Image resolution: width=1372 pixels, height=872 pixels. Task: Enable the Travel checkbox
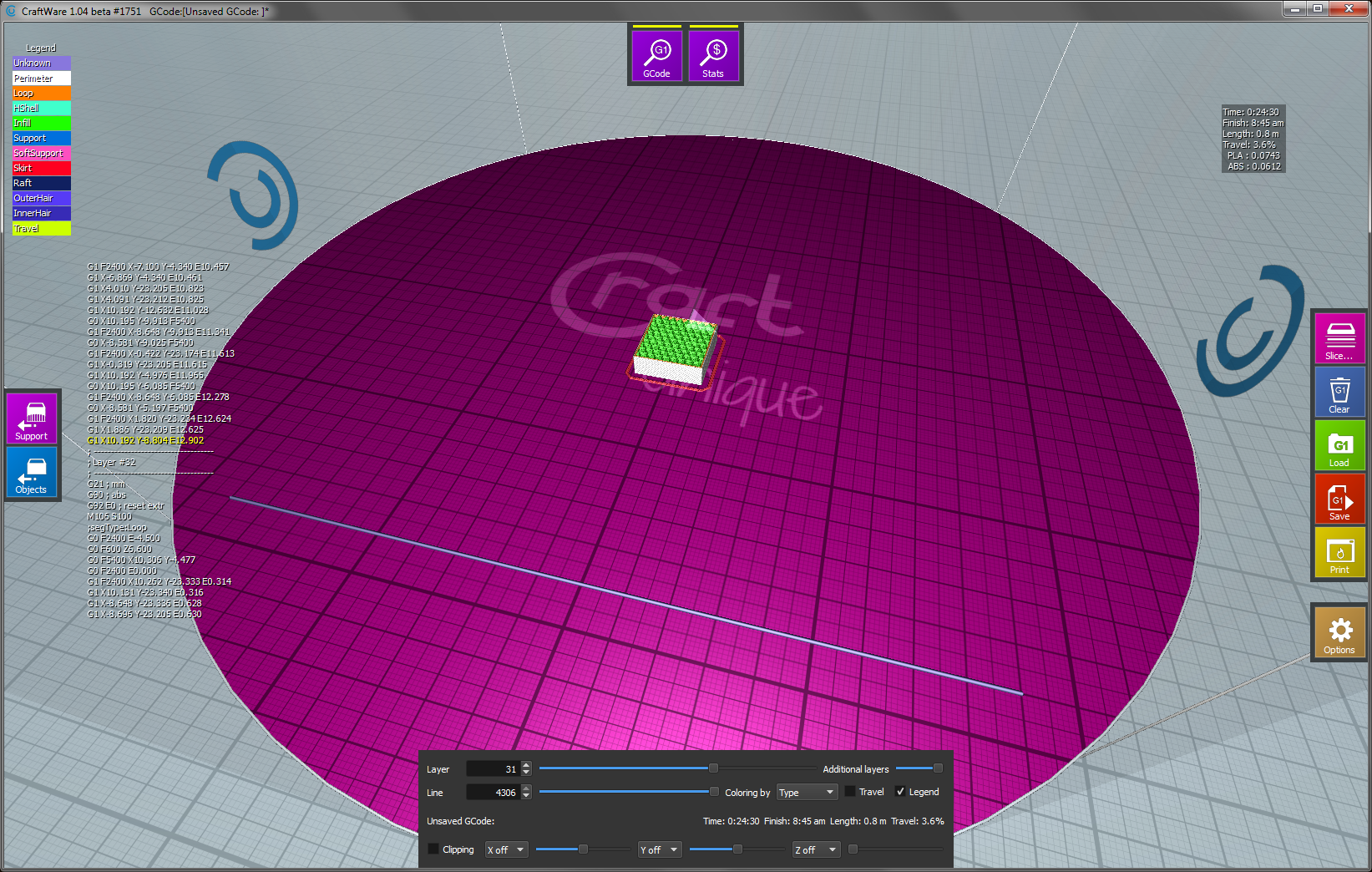click(850, 792)
